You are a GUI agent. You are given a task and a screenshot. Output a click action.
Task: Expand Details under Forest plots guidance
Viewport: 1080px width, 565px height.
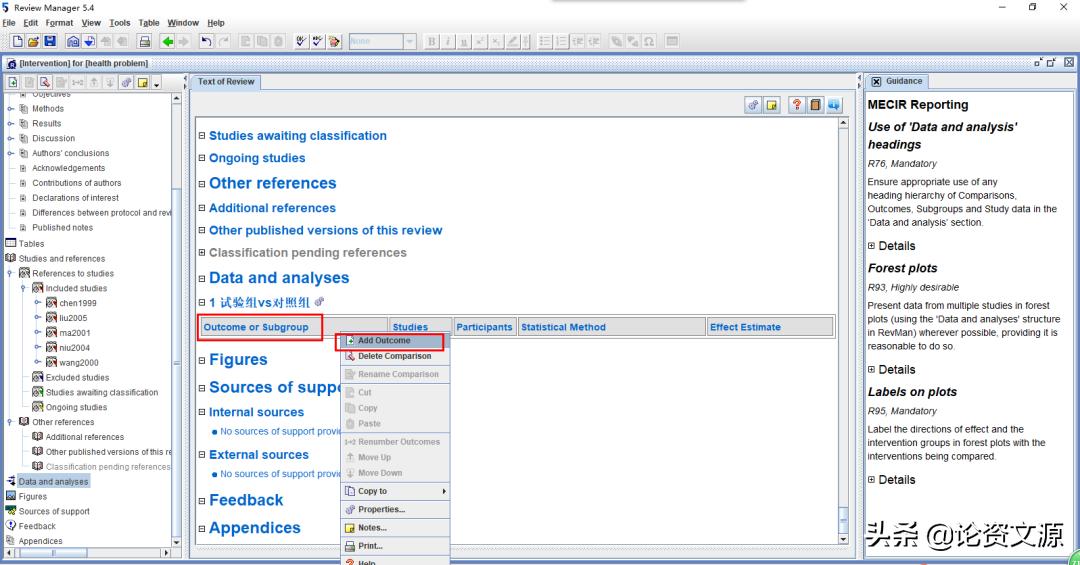point(871,370)
